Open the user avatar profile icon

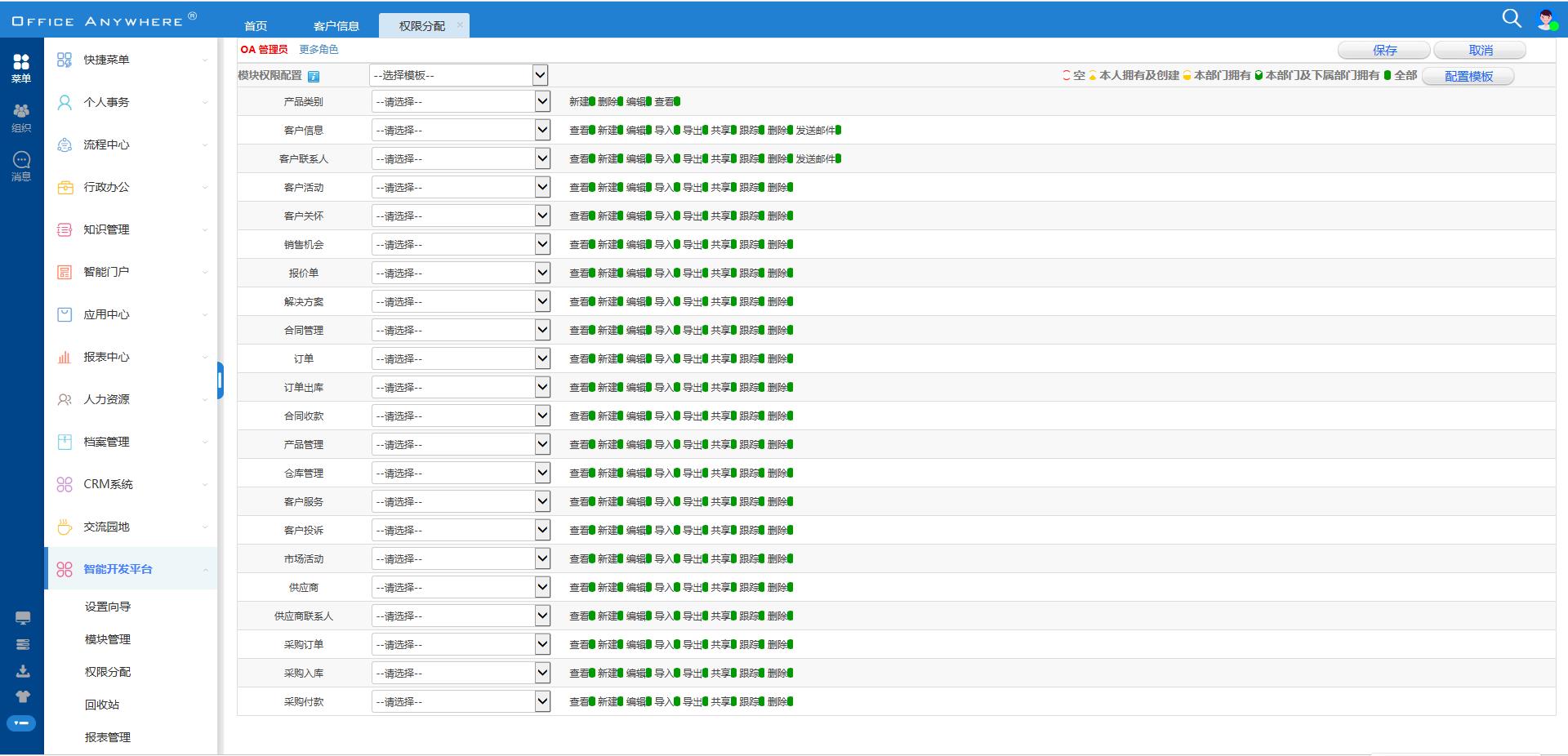click(x=1546, y=20)
